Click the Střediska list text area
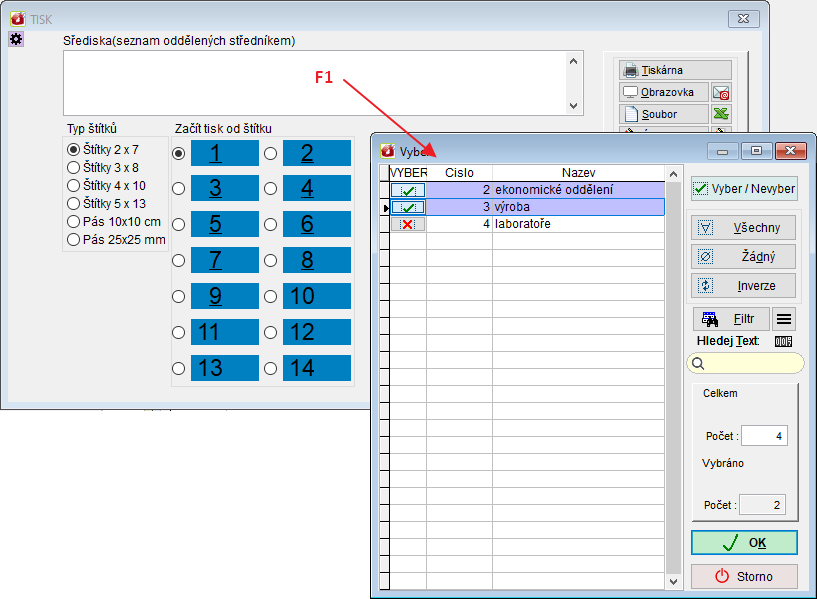 (x=315, y=83)
